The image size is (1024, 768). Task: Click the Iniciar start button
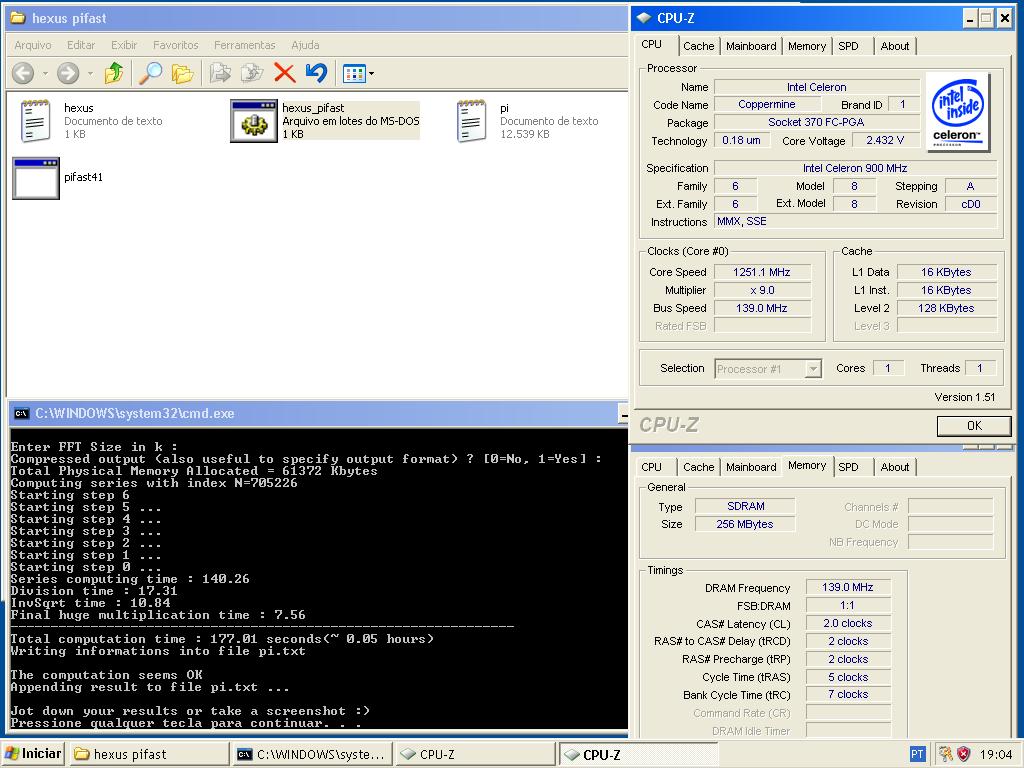33,754
